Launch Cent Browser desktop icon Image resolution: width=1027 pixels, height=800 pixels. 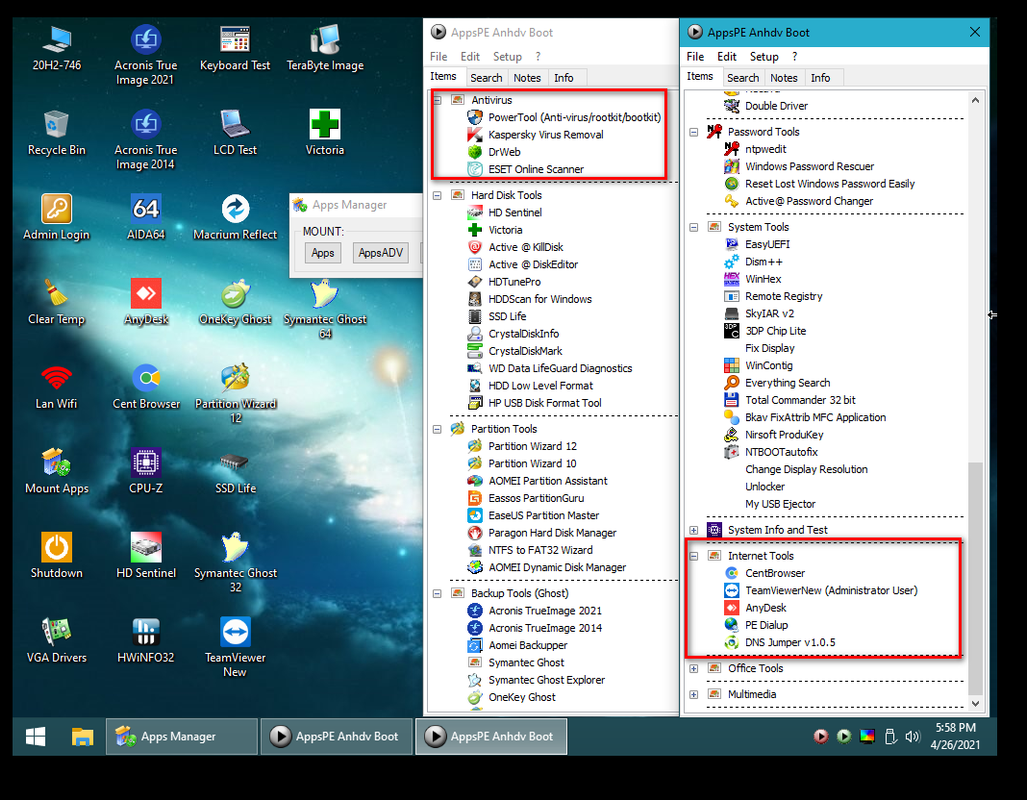point(145,387)
